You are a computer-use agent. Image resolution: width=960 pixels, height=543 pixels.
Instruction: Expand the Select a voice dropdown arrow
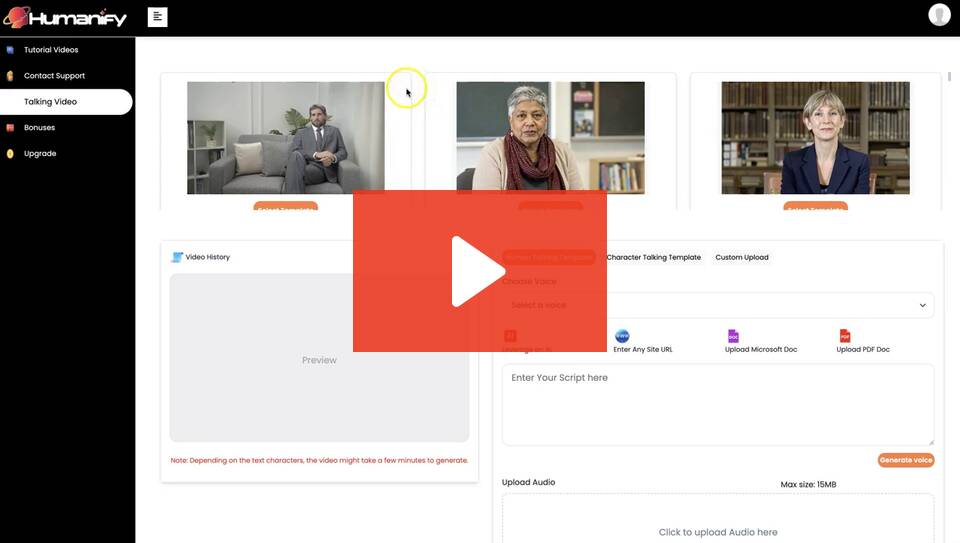pyautogui.click(x=922, y=305)
